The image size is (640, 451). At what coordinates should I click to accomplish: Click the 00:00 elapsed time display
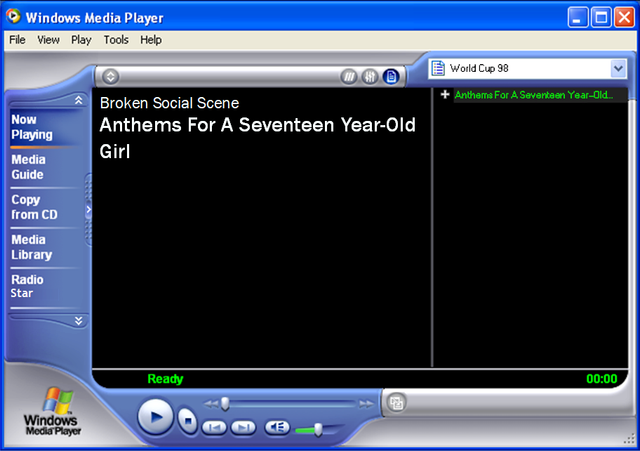pos(602,379)
